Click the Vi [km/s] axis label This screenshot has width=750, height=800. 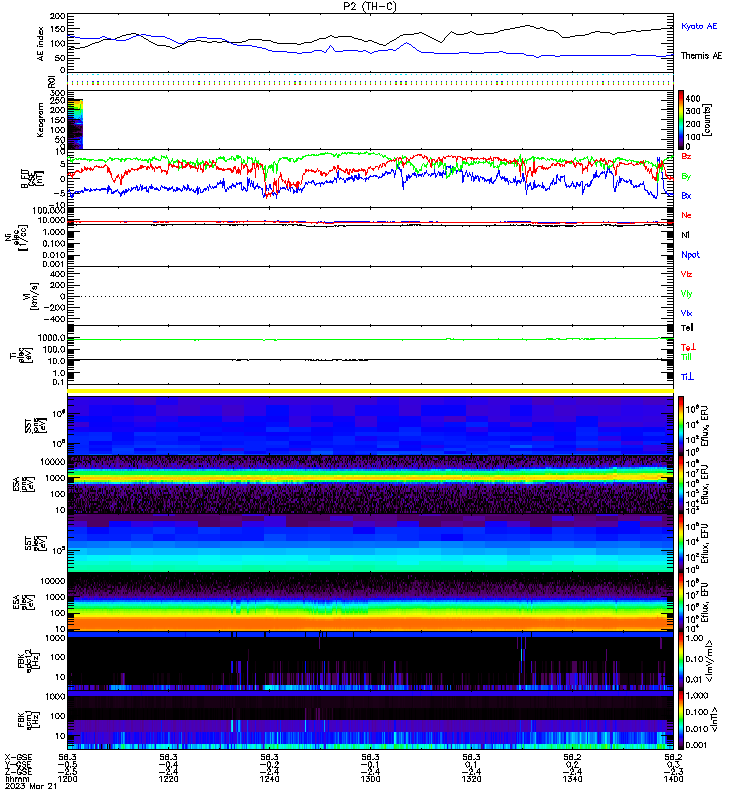[34, 296]
